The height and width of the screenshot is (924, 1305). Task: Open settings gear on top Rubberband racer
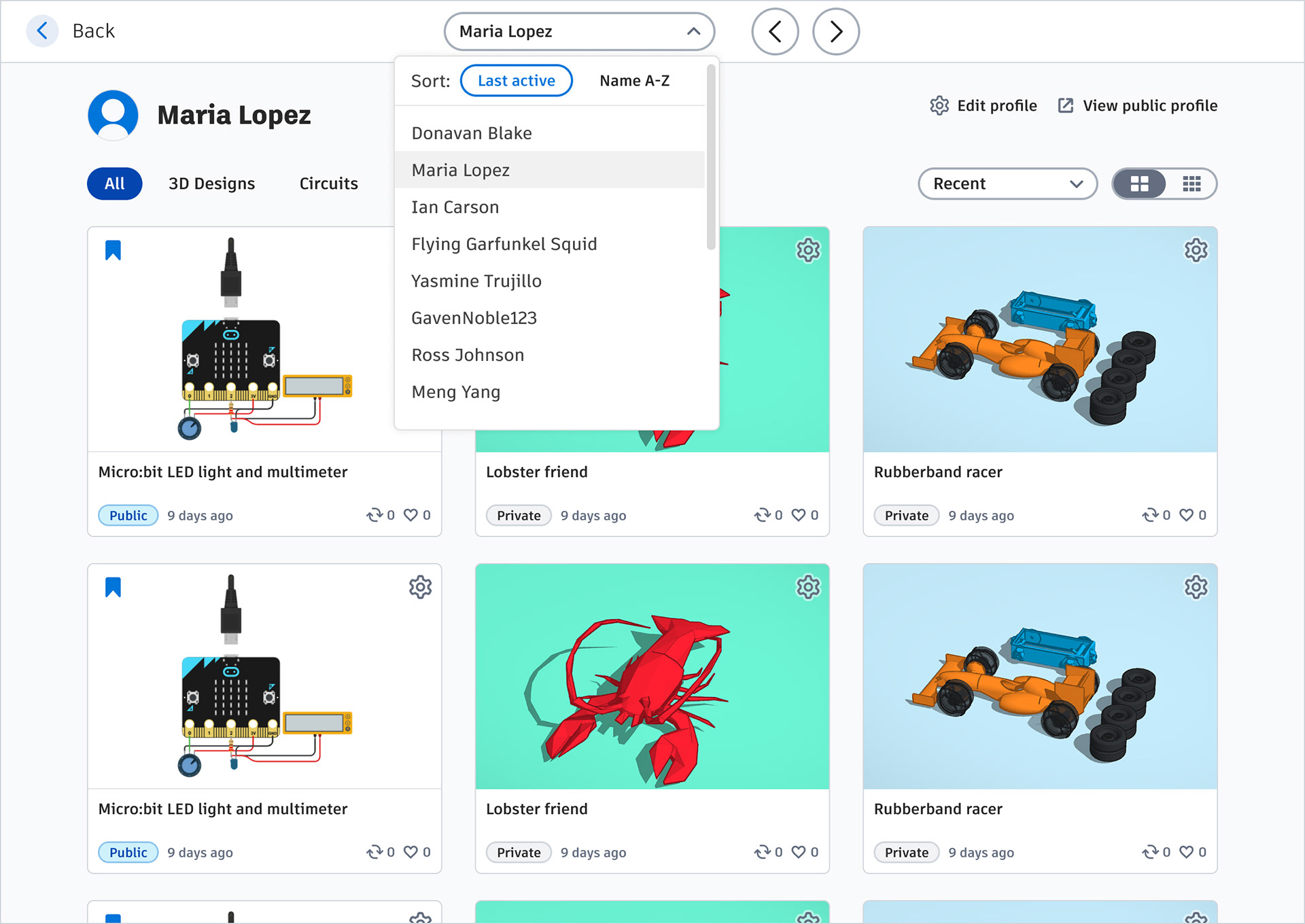1196,250
